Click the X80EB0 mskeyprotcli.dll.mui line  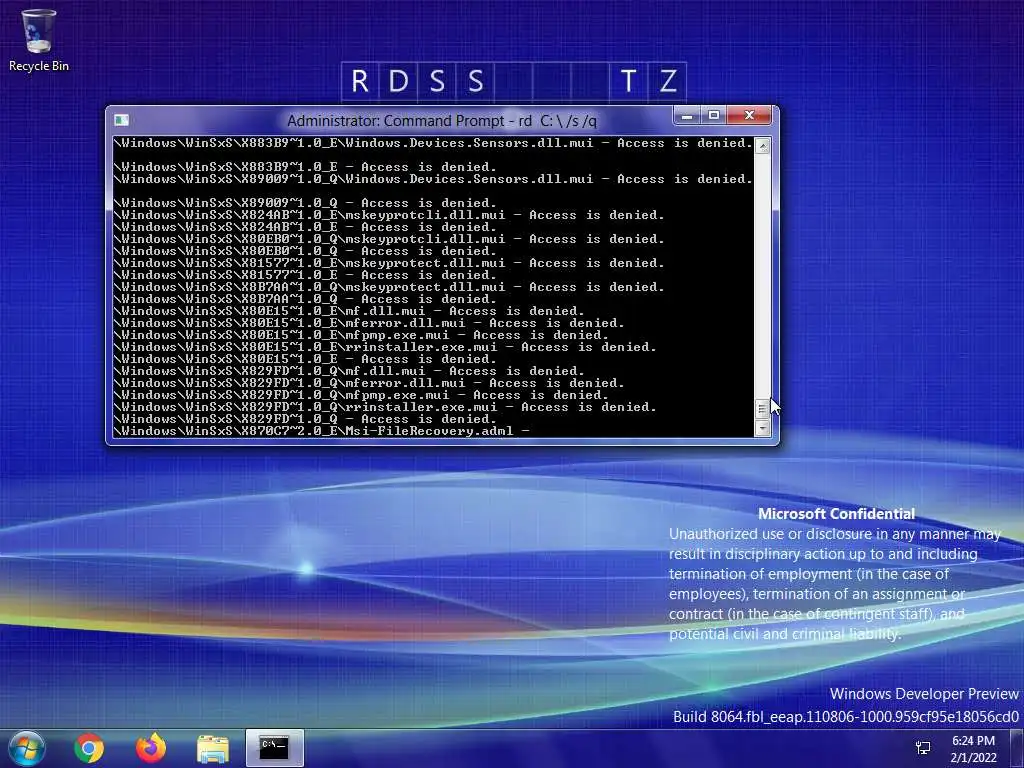point(389,239)
